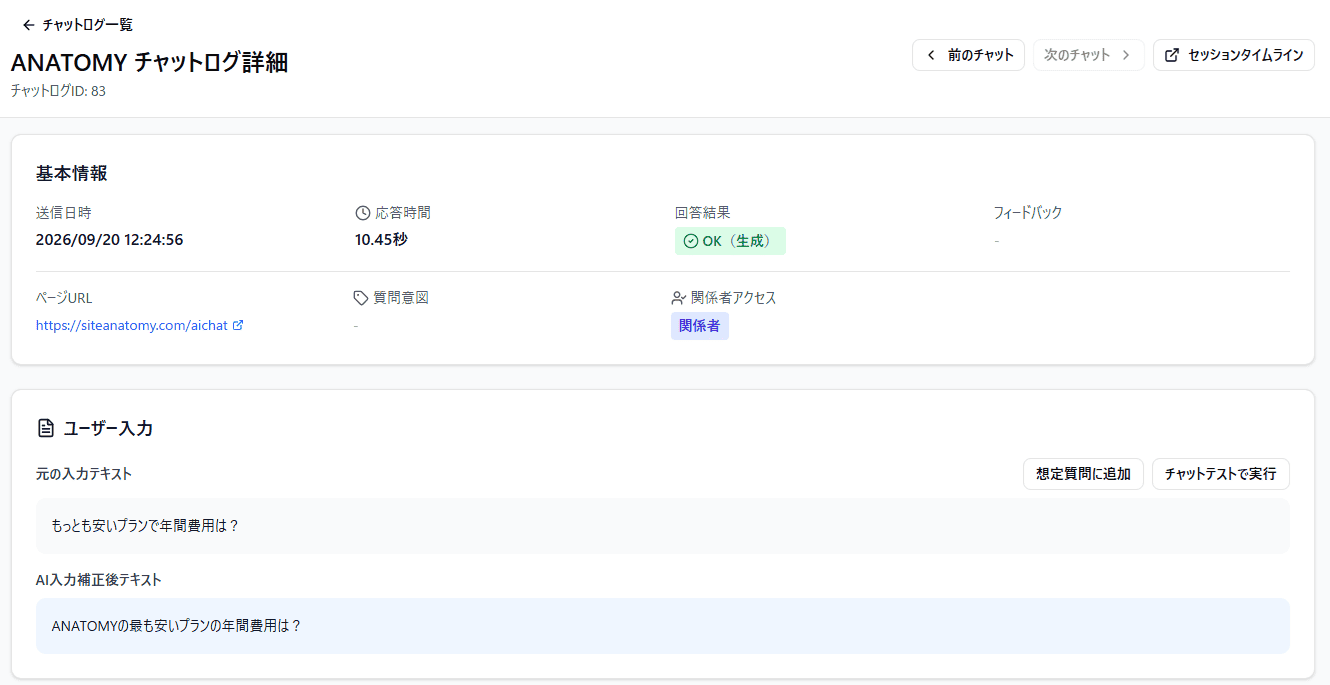
Task: Click the back arrow icon beside チャットログ一覧
Action: coord(28,25)
